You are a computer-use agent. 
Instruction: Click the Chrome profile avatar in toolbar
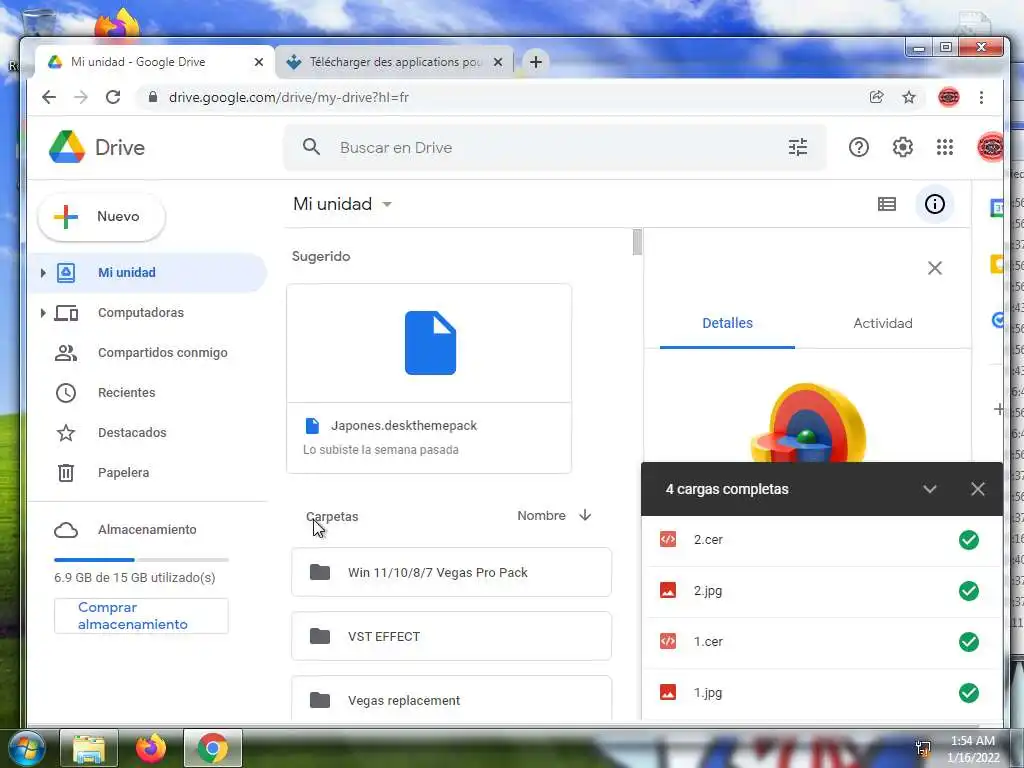click(x=948, y=97)
